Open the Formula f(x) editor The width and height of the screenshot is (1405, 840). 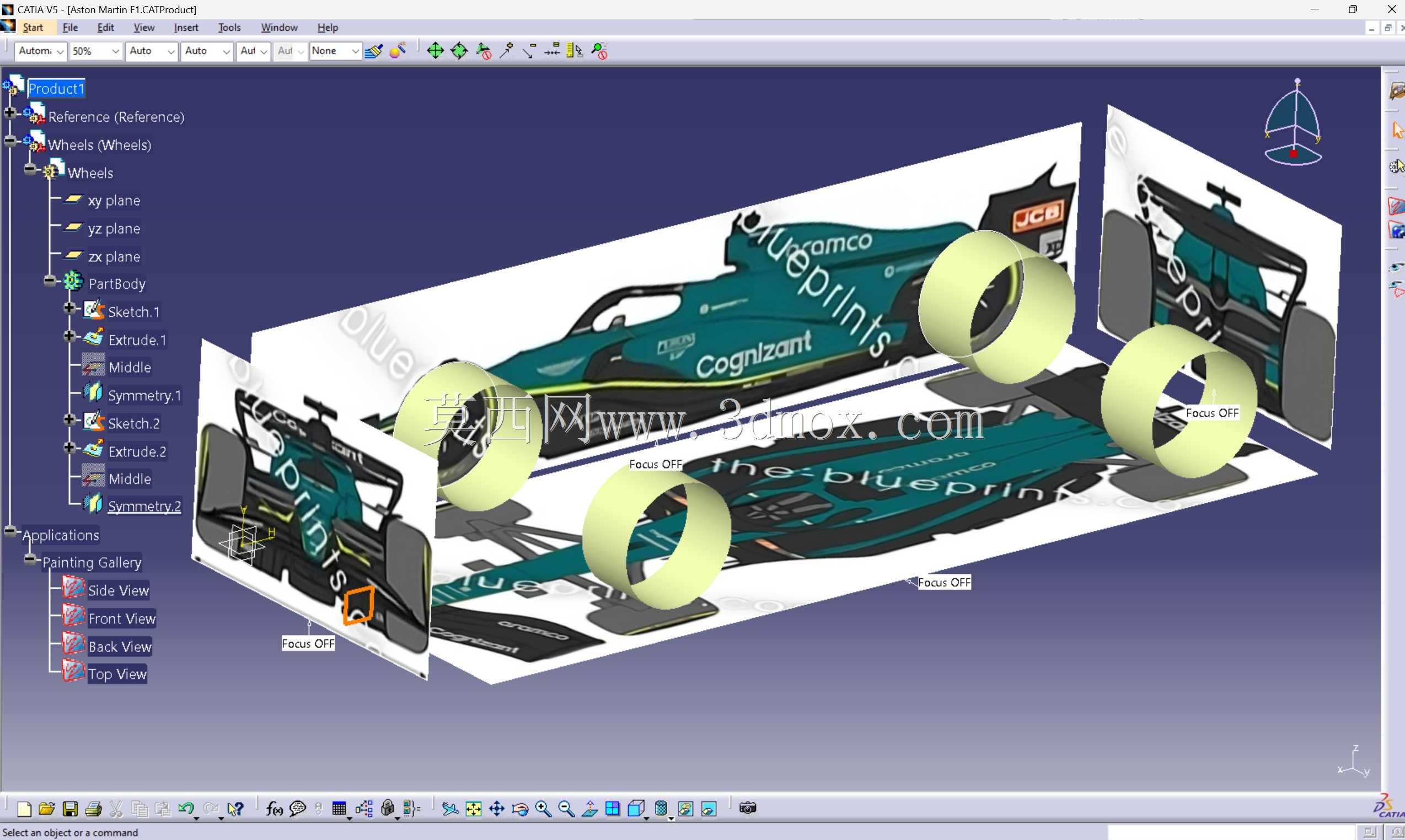pyautogui.click(x=275, y=809)
